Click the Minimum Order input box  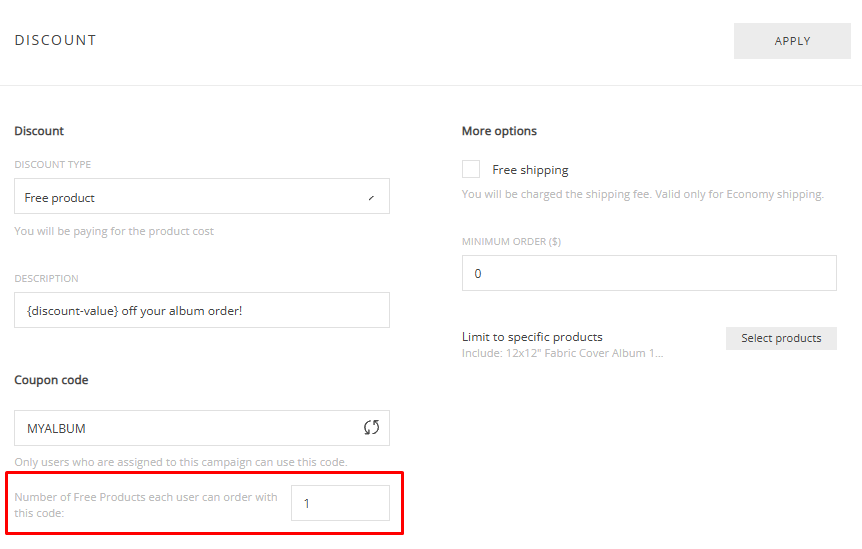coord(648,273)
